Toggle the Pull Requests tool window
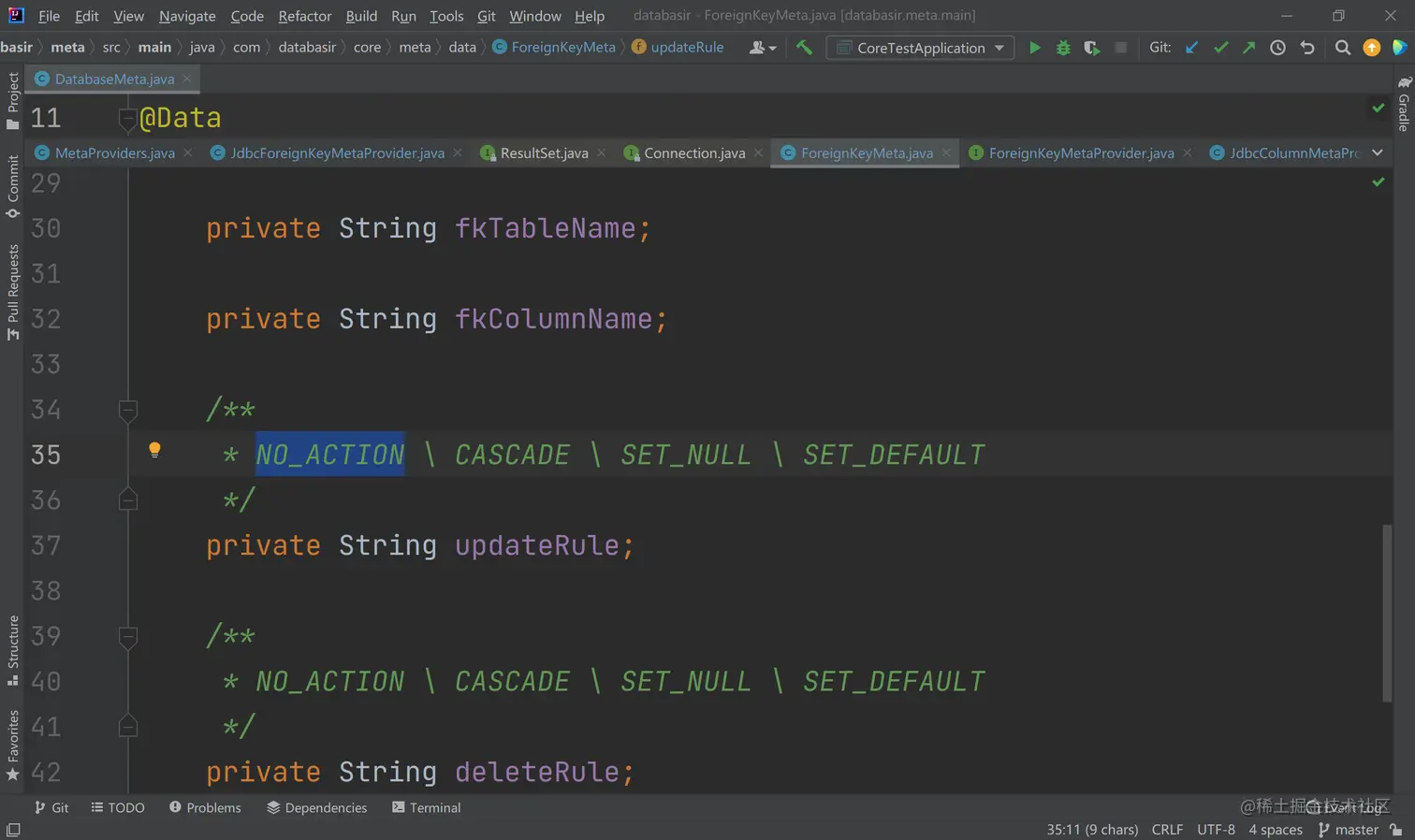 (13, 293)
